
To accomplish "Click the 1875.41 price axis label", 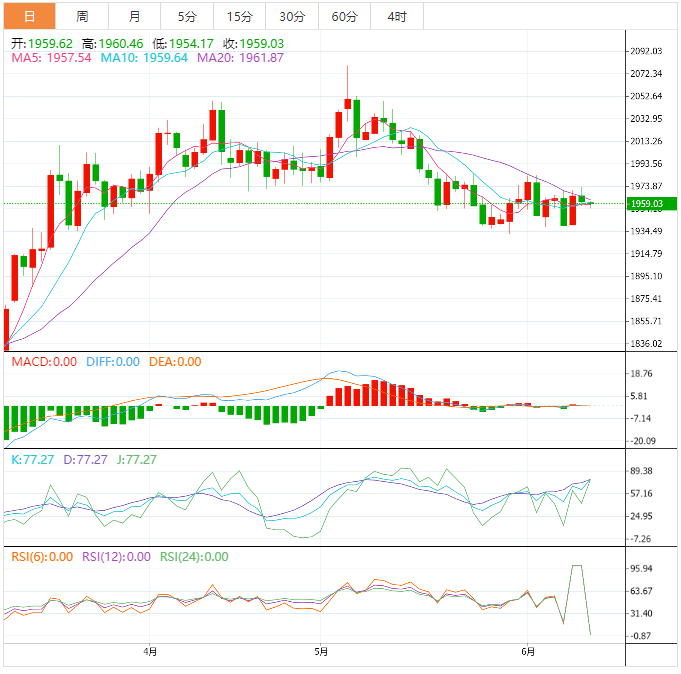I will 646,299.
